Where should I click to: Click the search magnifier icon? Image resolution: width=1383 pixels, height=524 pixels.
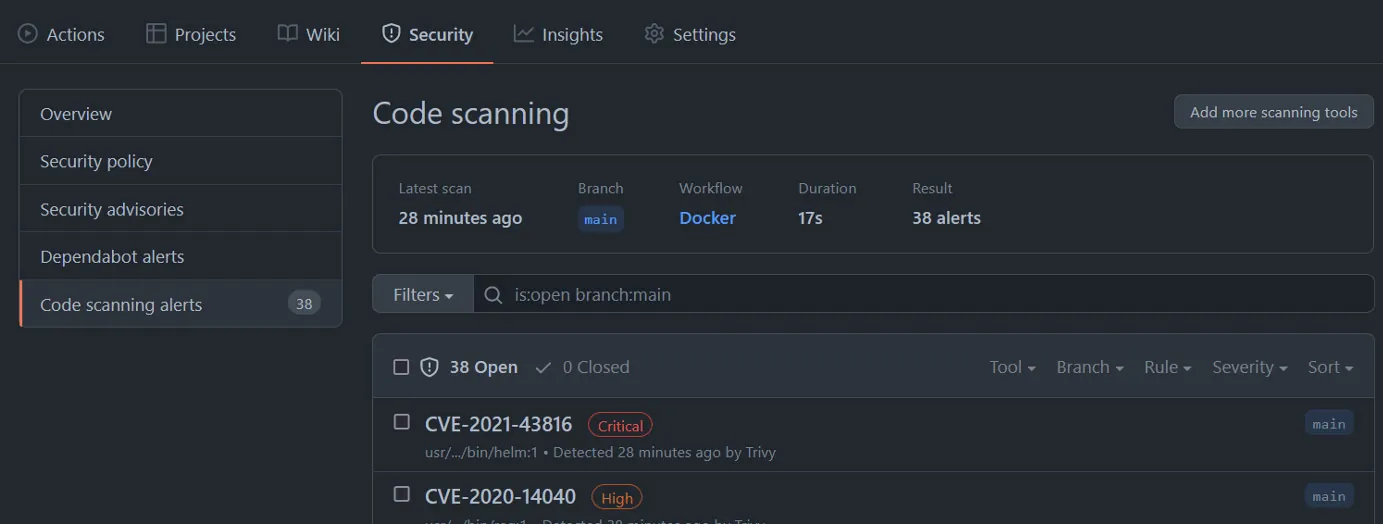point(493,295)
